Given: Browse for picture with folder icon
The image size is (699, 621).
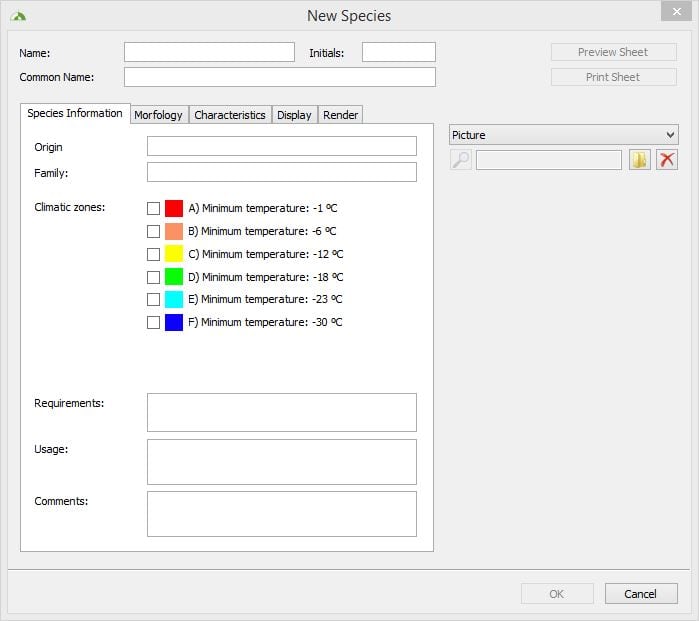Looking at the screenshot, I should coord(640,160).
